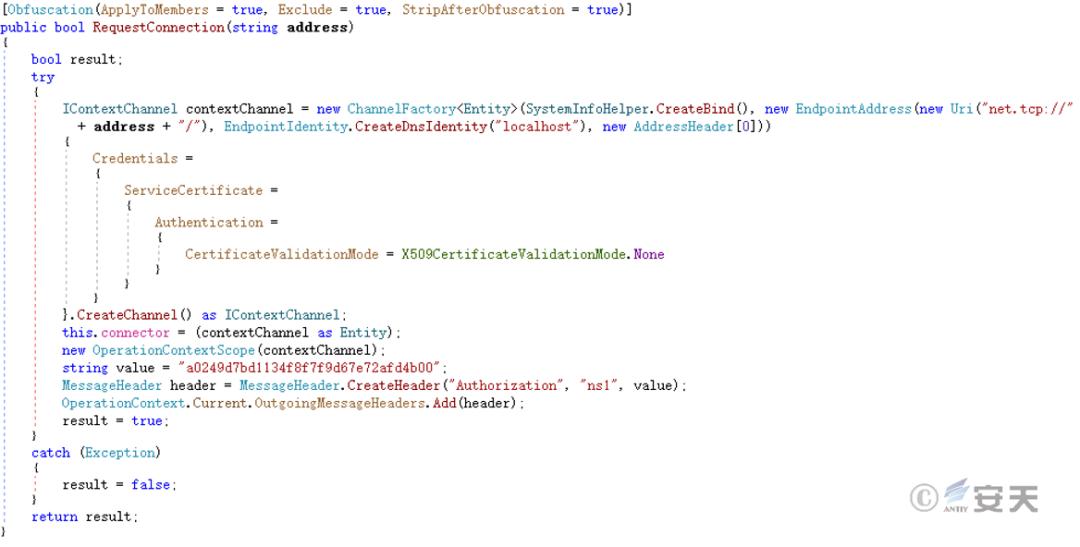Viewport: 1080px width, 547px height.
Task: Click the EndpointIdentity type
Action: coord(285,127)
